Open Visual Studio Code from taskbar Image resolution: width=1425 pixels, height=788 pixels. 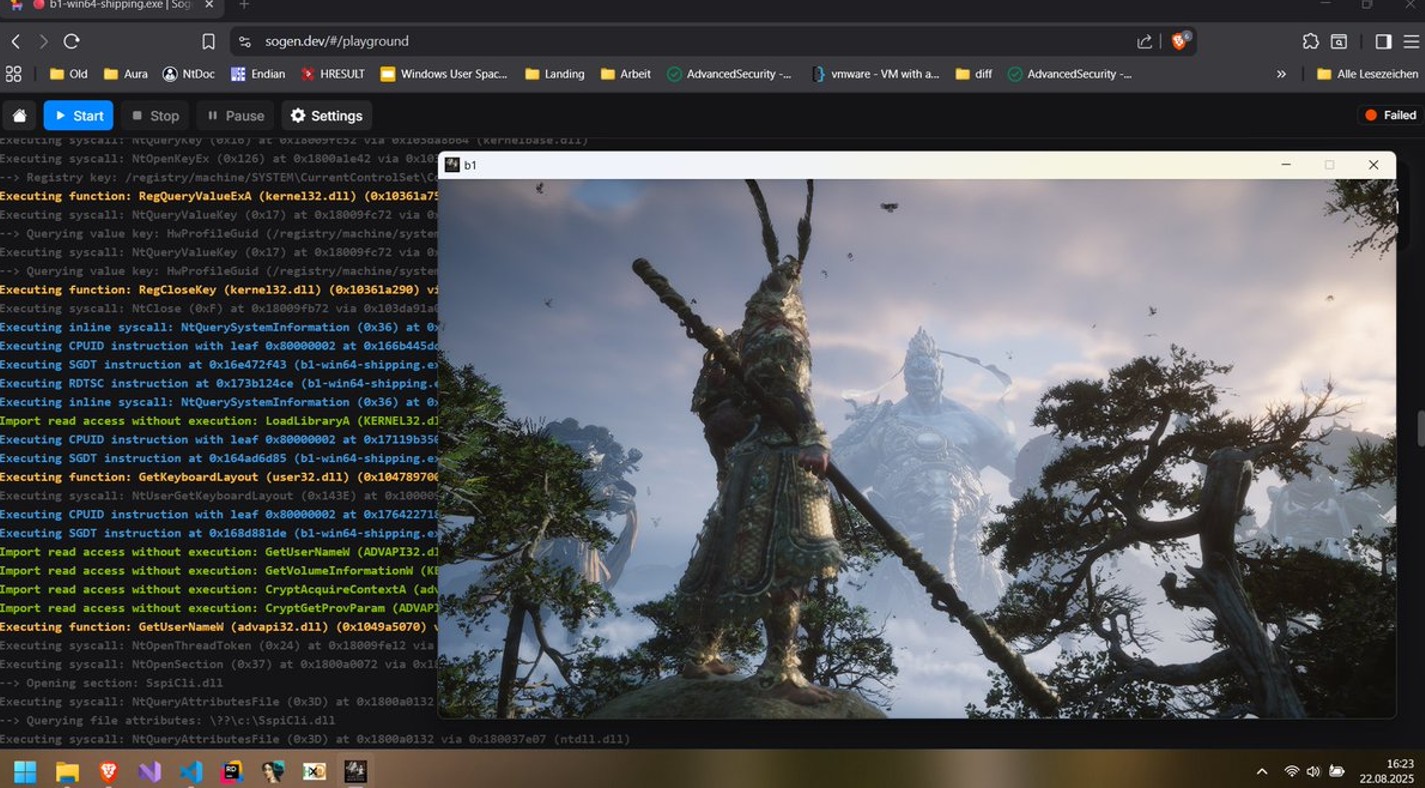(x=191, y=771)
